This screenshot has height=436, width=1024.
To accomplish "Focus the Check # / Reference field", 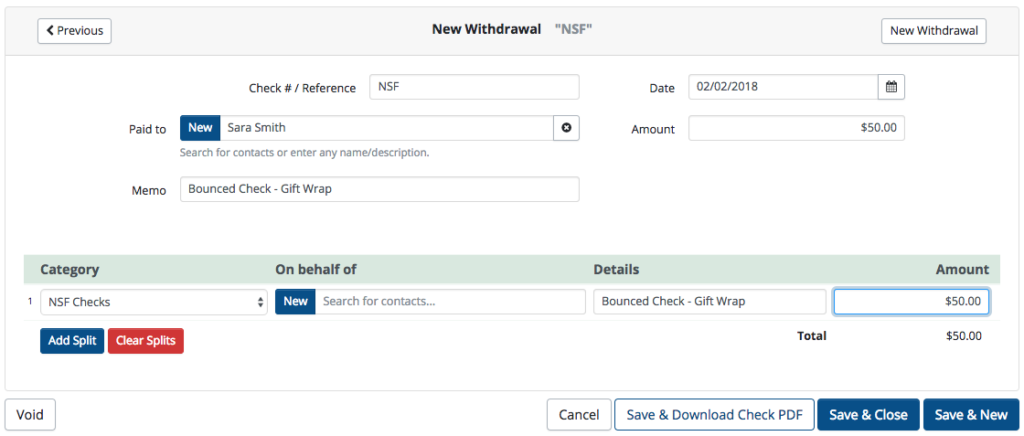I will [474, 87].
